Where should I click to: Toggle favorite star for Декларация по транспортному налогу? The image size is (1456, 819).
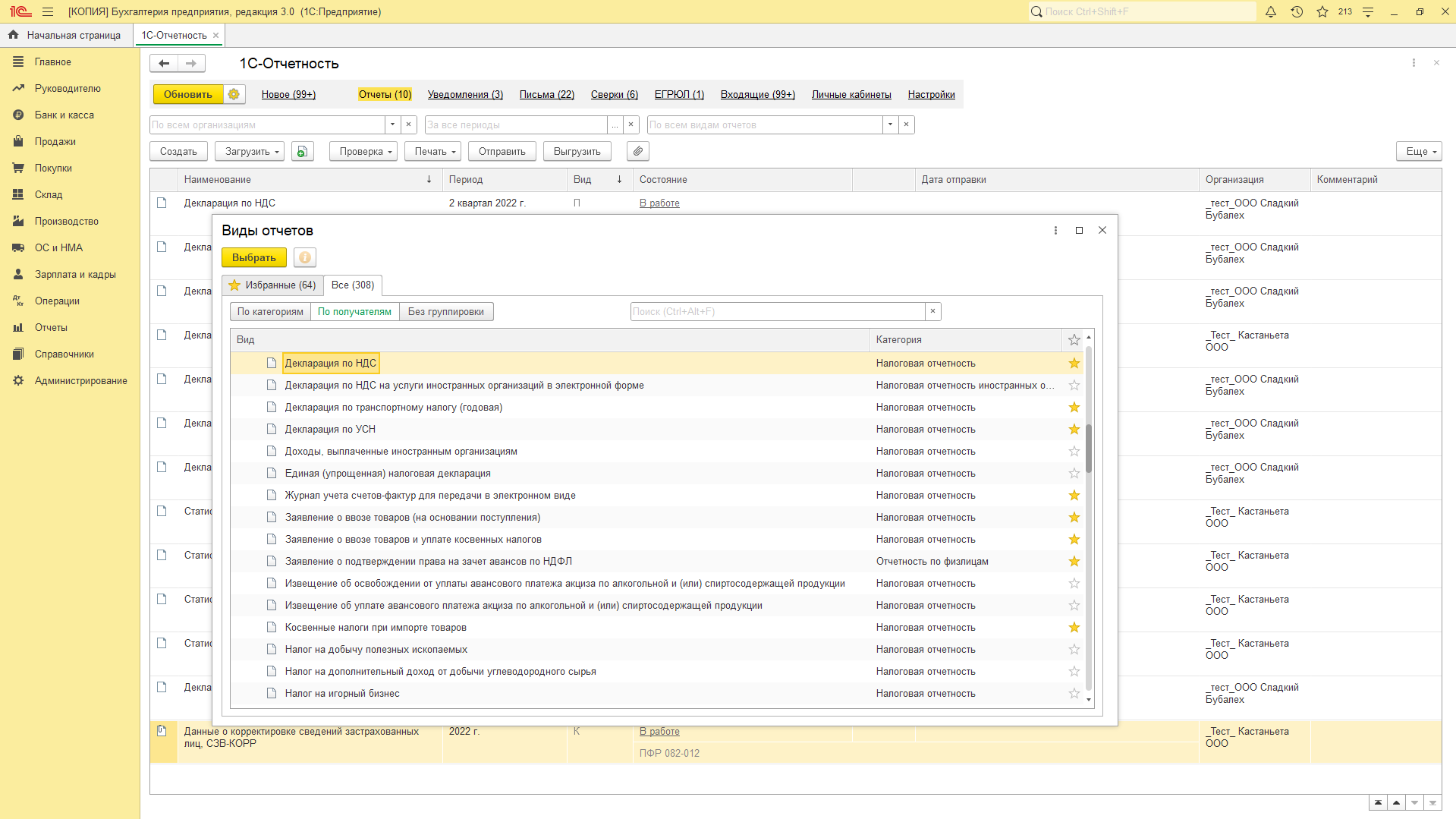[x=1074, y=408]
